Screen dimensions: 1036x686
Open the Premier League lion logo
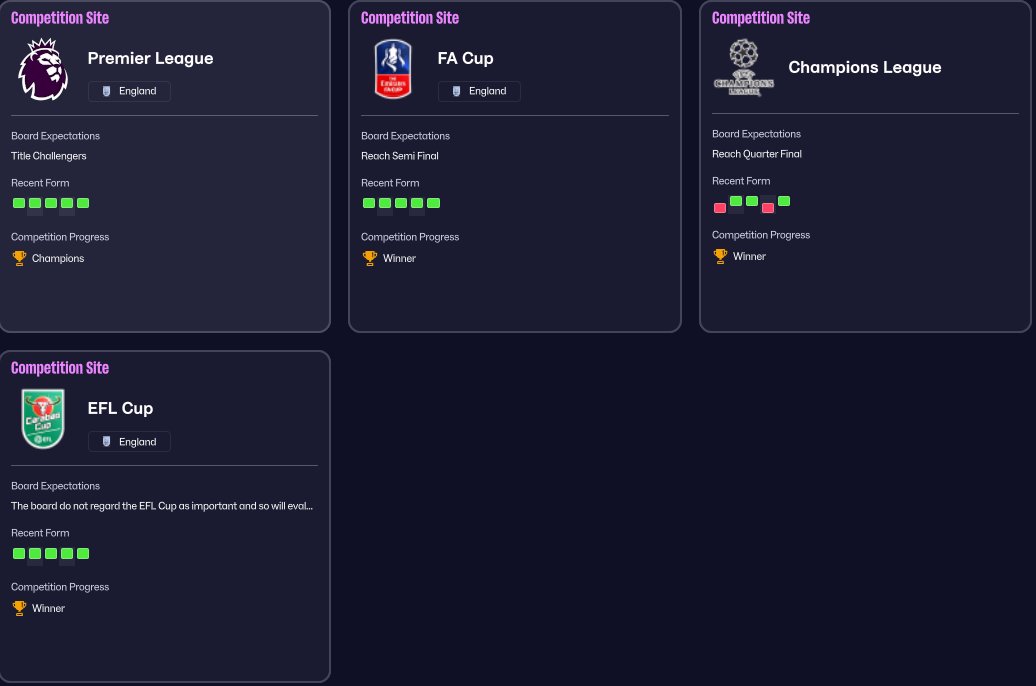pyautogui.click(x=43, y=69)
